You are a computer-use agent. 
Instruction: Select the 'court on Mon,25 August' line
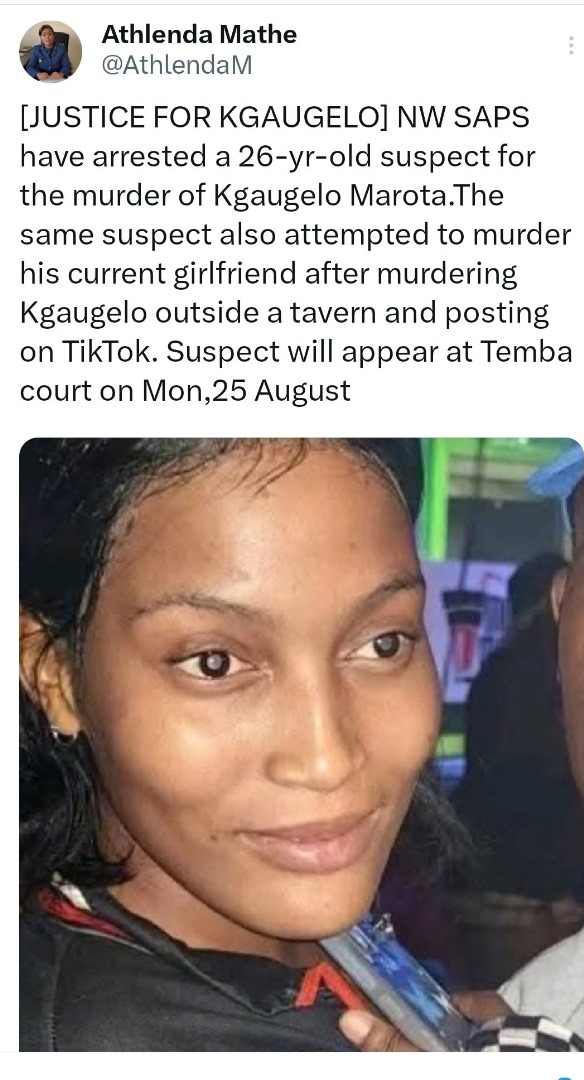[x=185, y=391]
